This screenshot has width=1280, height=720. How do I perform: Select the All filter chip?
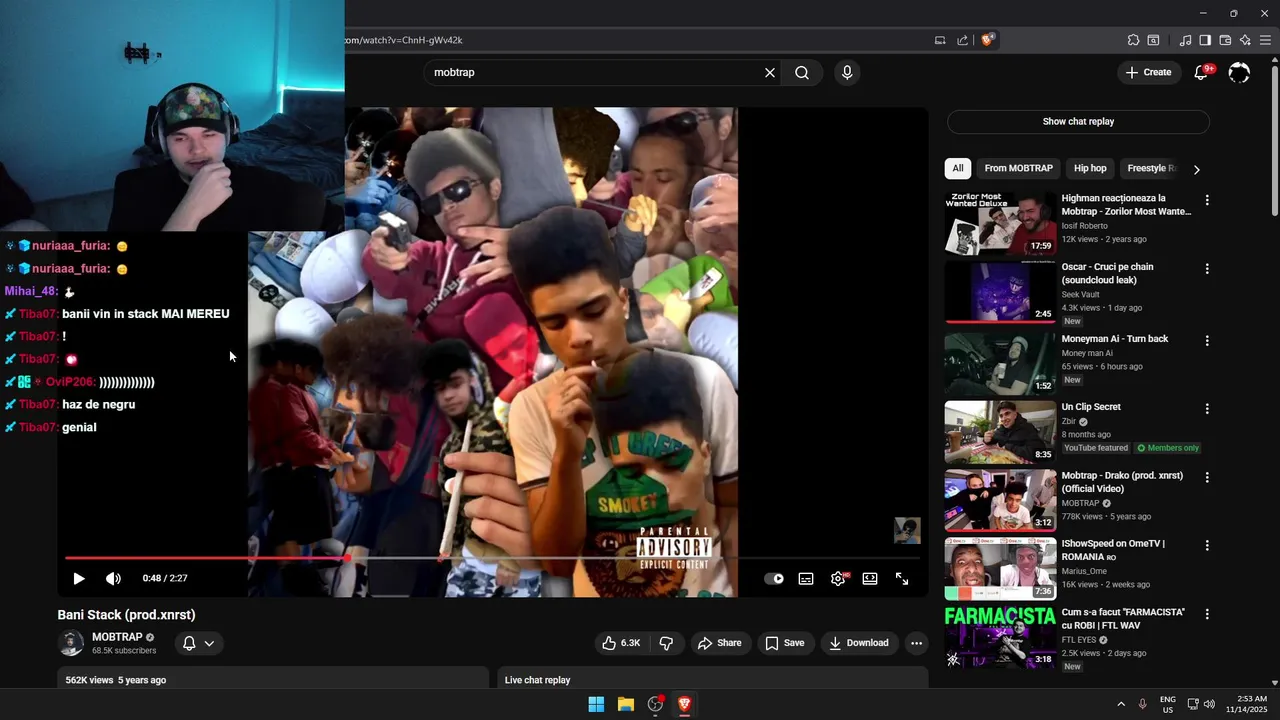958,168
